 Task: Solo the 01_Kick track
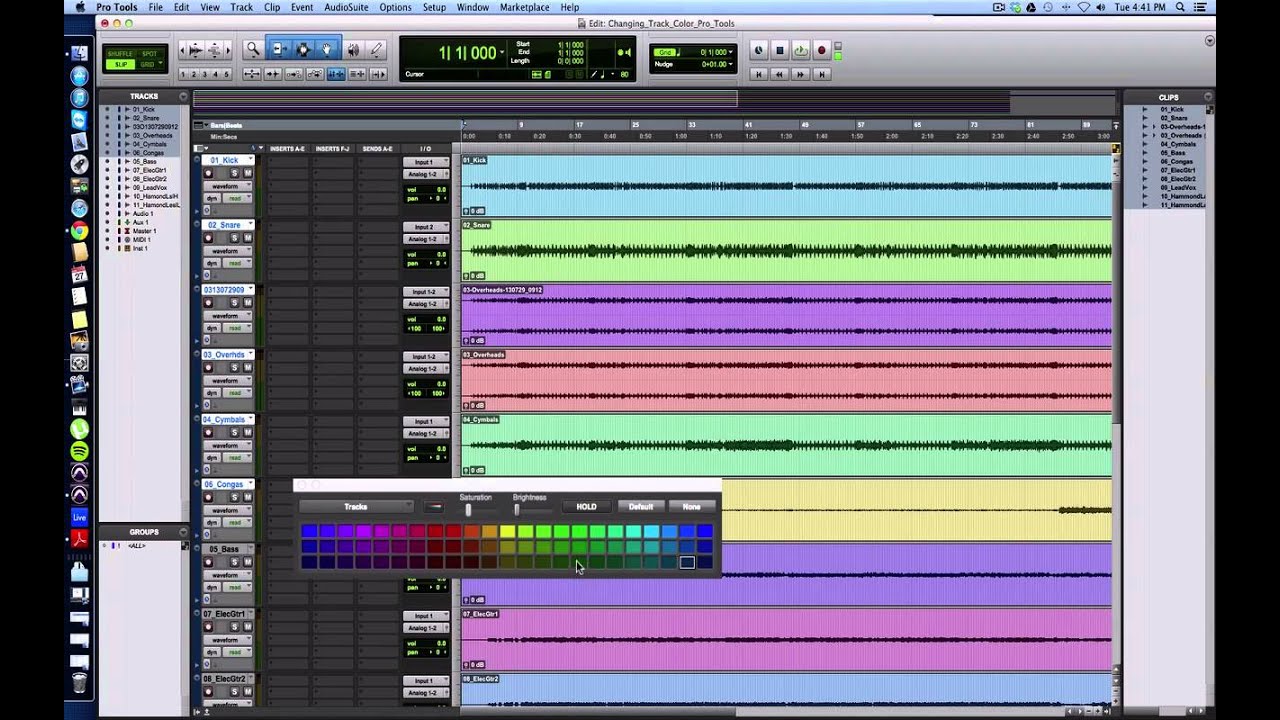point(235,174)
